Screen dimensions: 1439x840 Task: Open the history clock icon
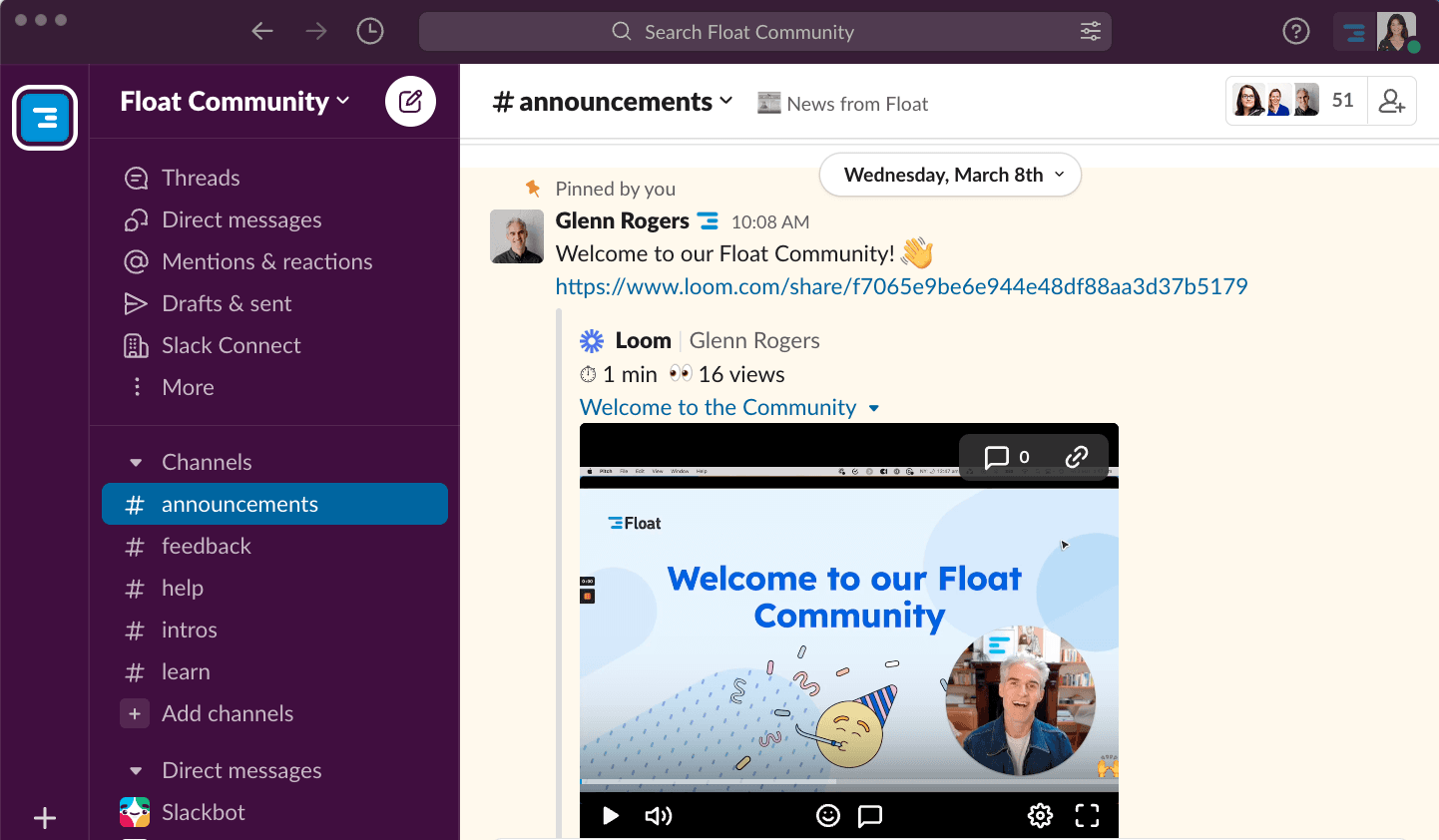click(370, 32)
